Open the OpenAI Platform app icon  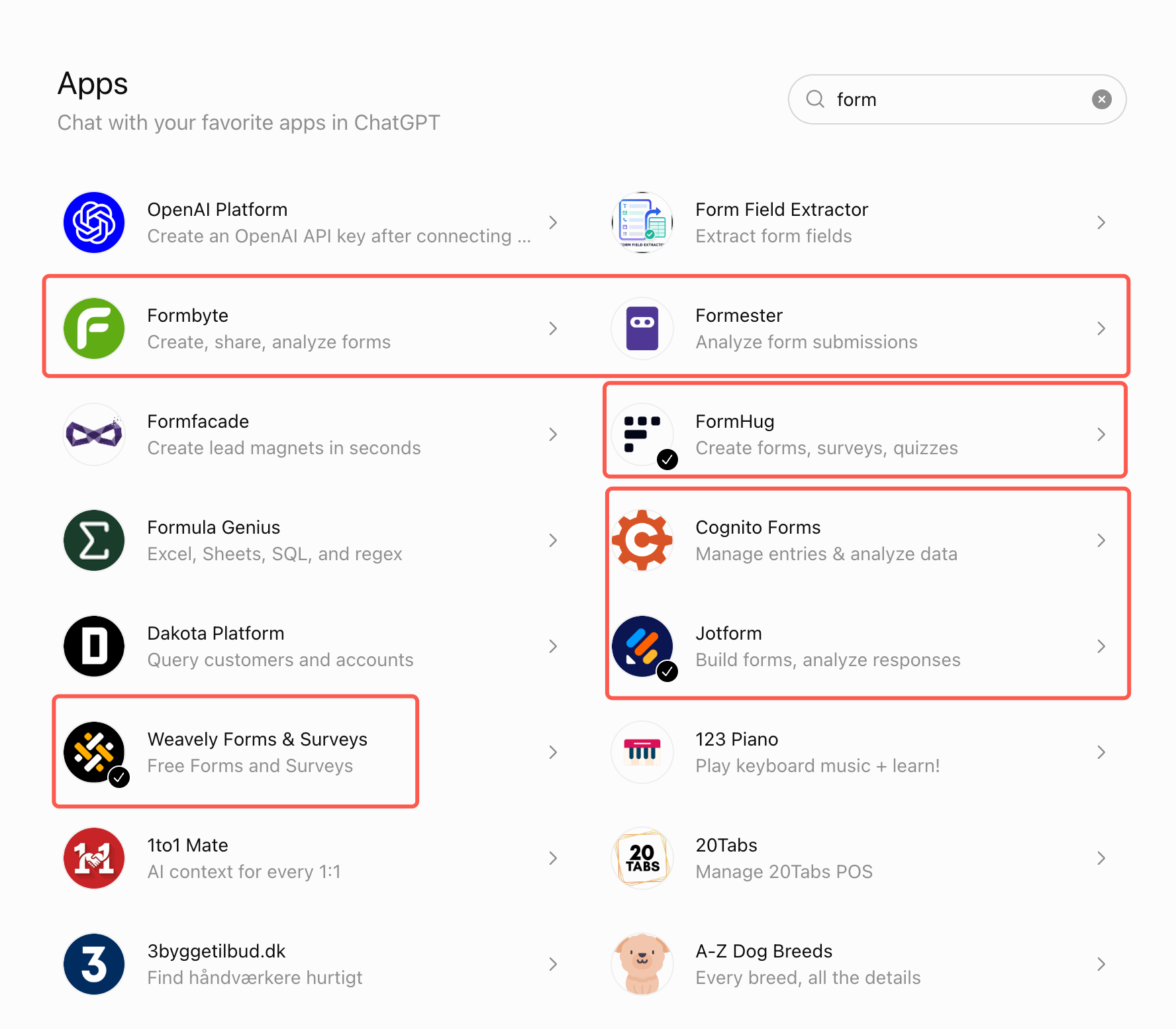[94, 222]
